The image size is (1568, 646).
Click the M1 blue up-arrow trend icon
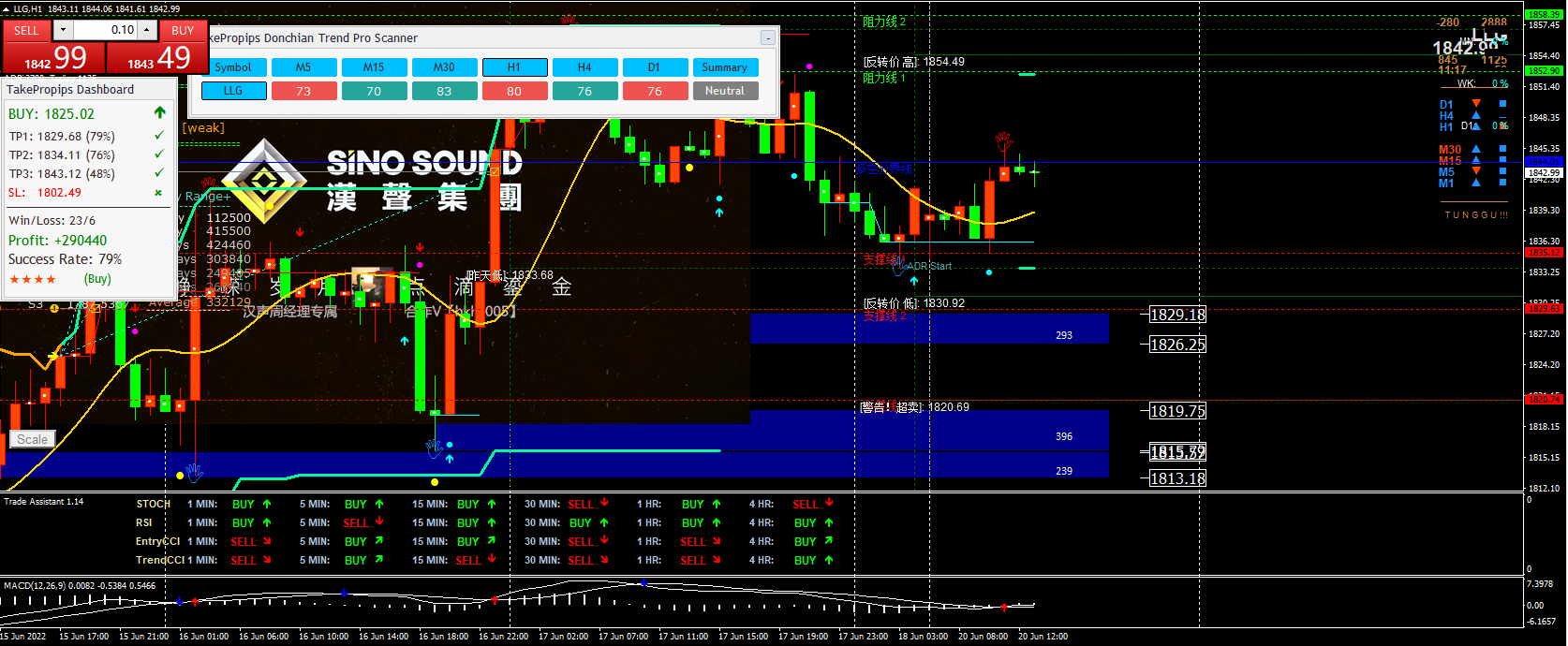pyautogui.click(x=1476, y=183)
